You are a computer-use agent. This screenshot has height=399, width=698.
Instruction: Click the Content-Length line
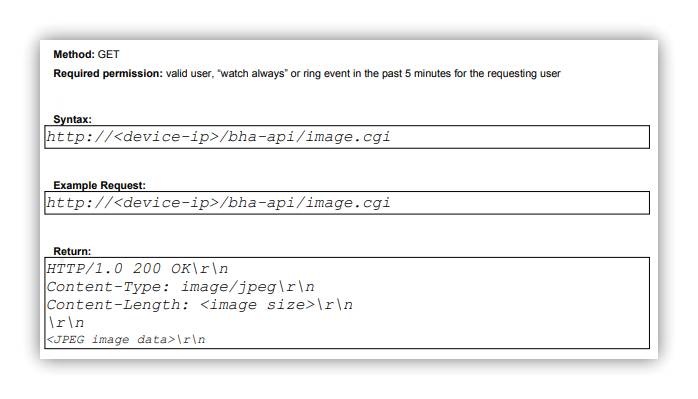point(200,305)
